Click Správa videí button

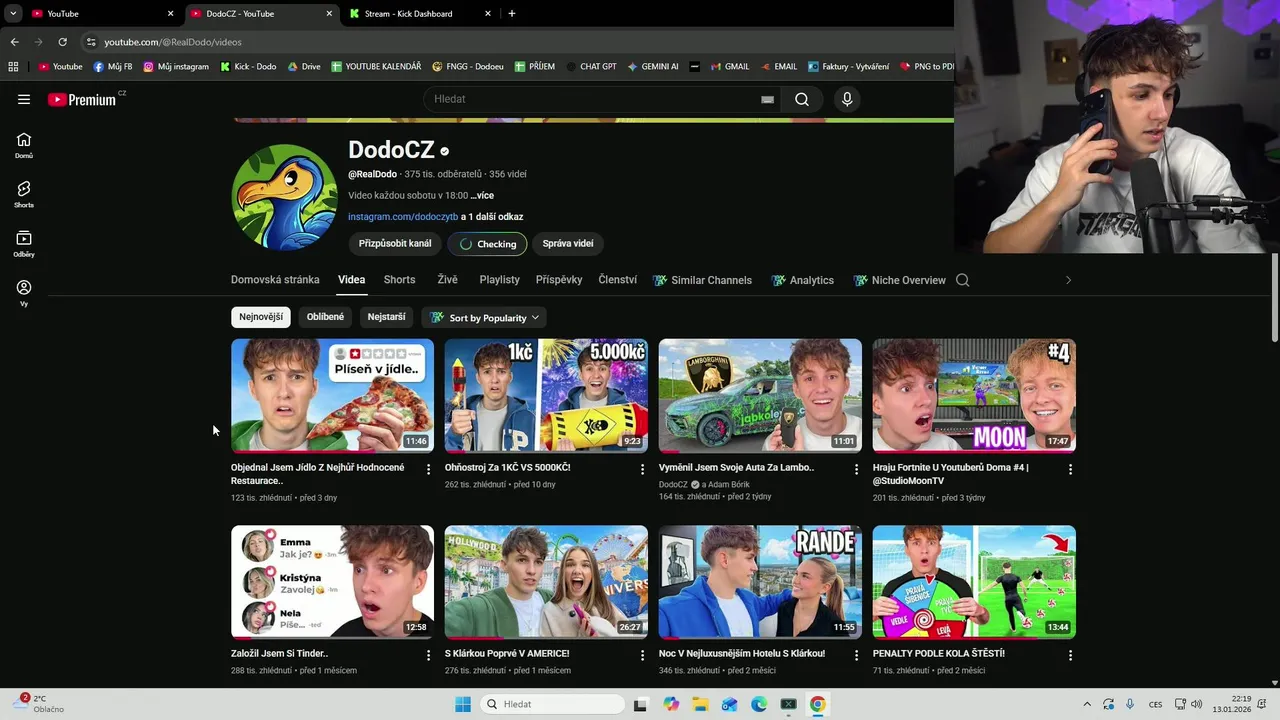click(568, 243)
